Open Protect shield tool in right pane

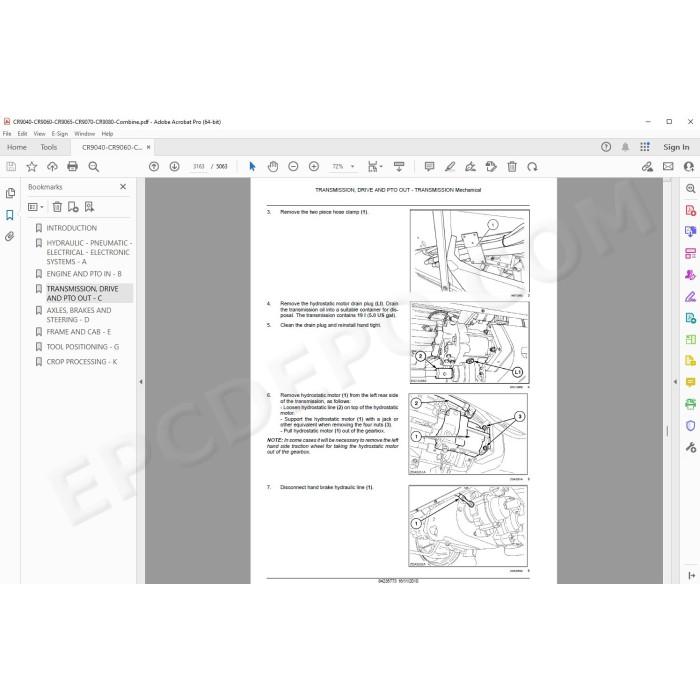click(x=690, y=425)
